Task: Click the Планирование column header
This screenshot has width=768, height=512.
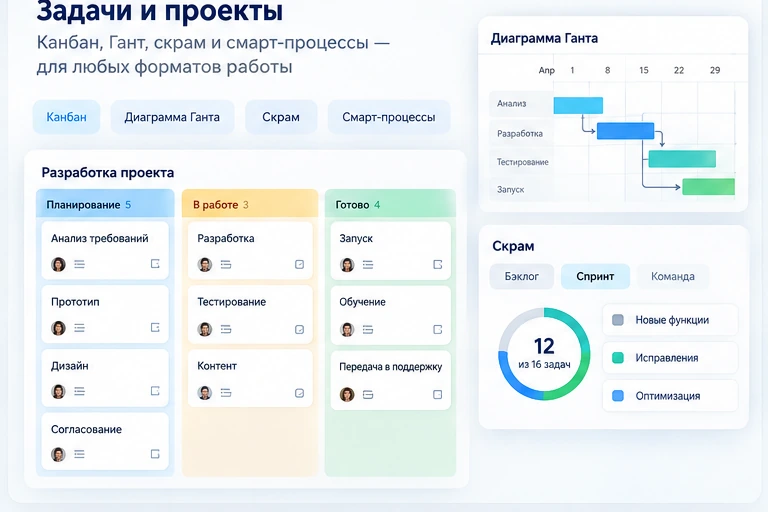Action: click(105, 204)
